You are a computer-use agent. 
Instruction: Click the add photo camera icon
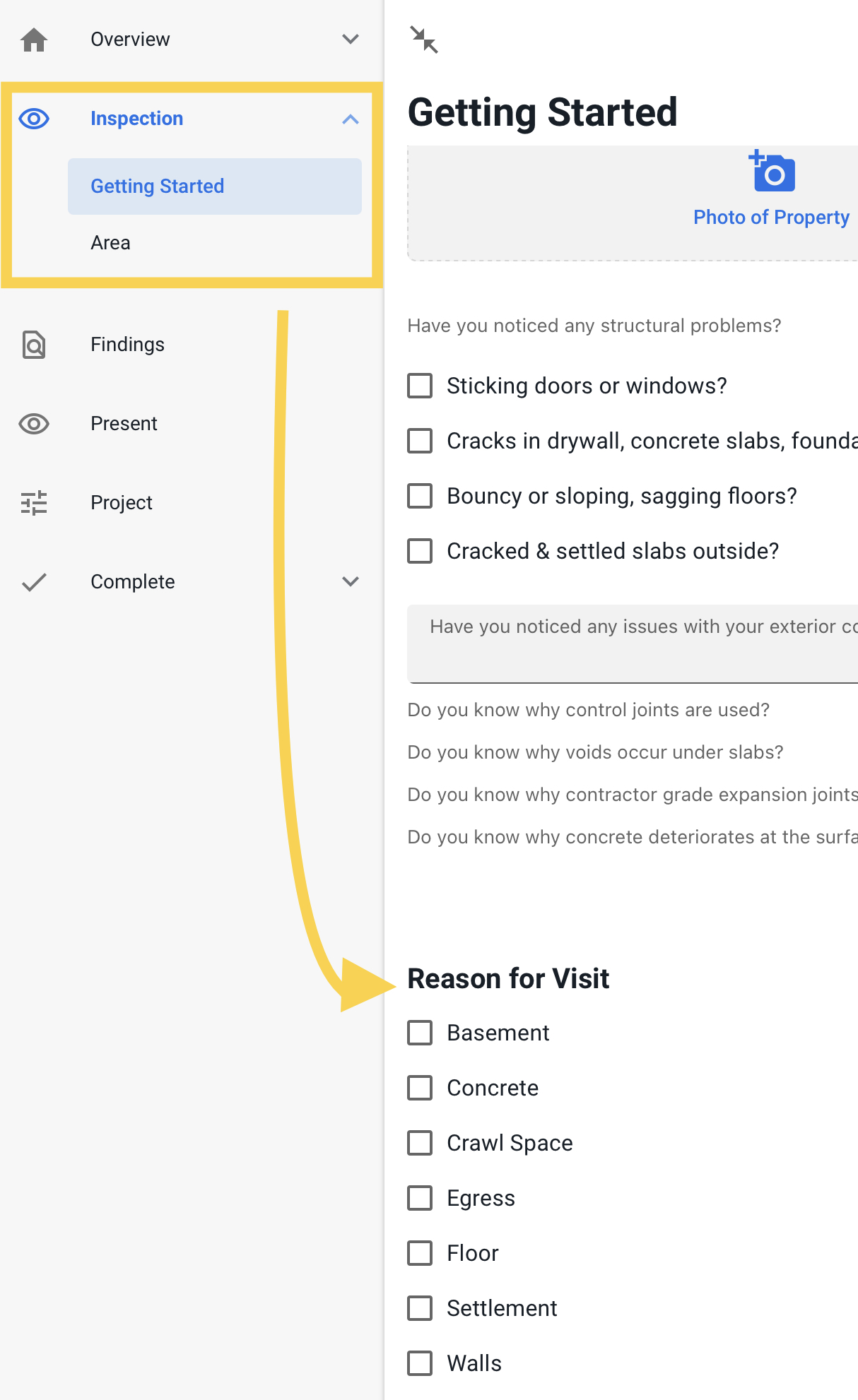[772, 171]
